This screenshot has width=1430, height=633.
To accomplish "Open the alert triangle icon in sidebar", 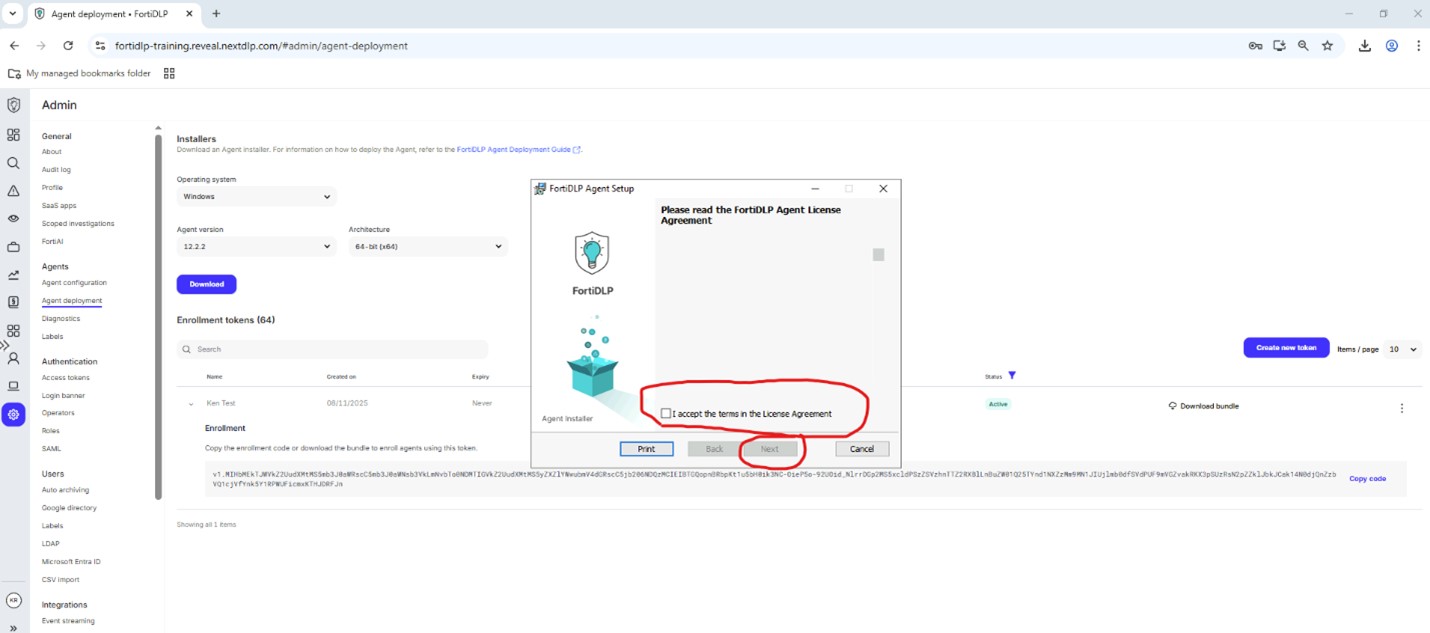I will click(x=13, y=191).
